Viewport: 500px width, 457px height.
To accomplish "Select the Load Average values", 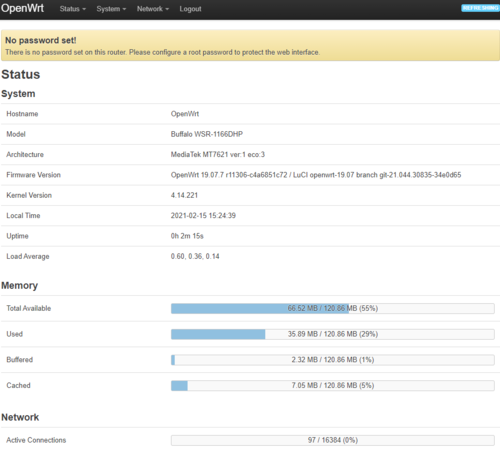I will point(195,256).
